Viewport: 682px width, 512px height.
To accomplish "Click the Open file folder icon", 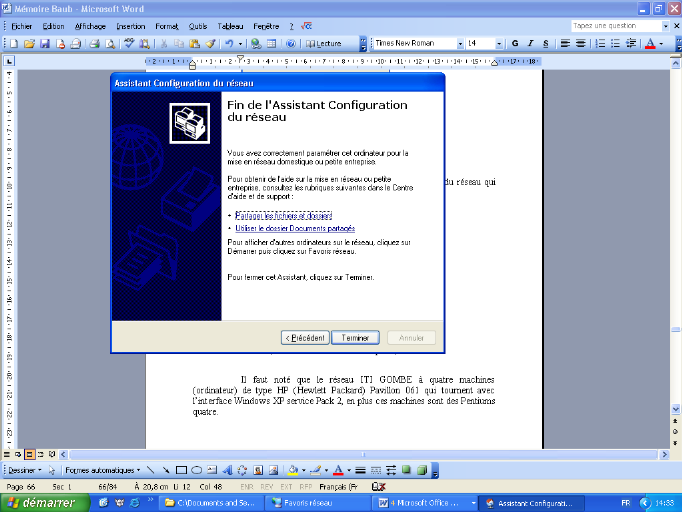I will 29,44.
